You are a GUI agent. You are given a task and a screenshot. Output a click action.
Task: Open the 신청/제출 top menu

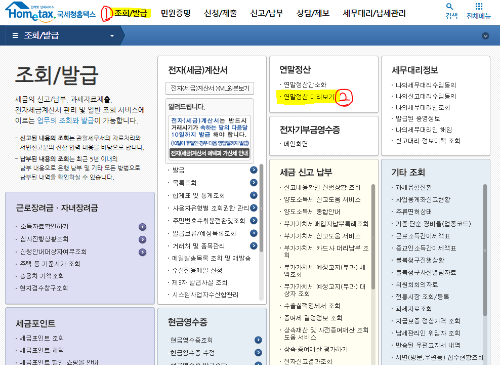click(x=220, y=13)
